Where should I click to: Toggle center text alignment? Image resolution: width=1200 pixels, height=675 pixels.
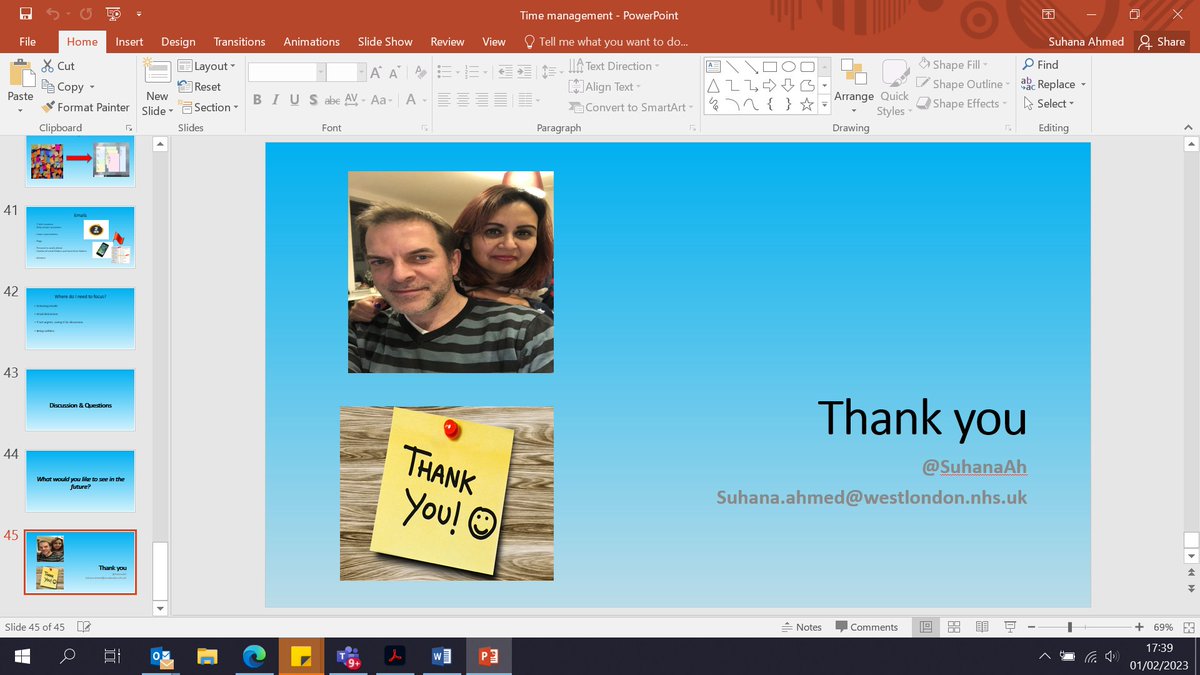(463, 100)
